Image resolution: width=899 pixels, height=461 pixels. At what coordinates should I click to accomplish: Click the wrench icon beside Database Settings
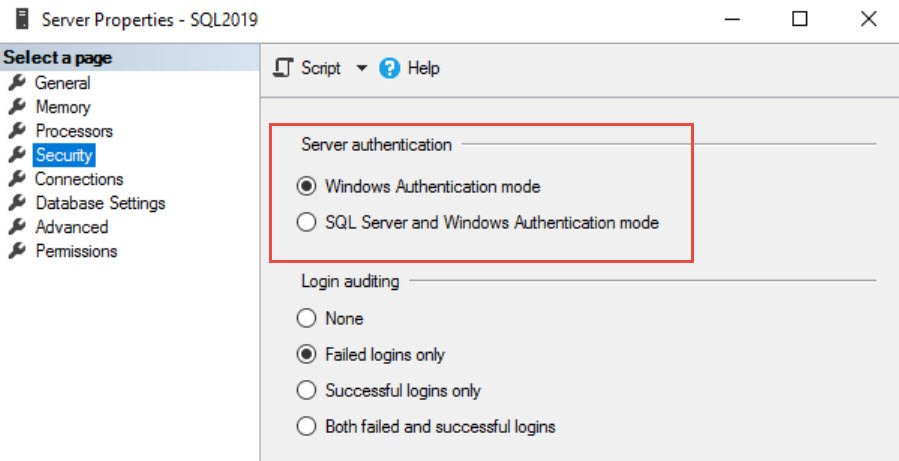tap(17, 203)
